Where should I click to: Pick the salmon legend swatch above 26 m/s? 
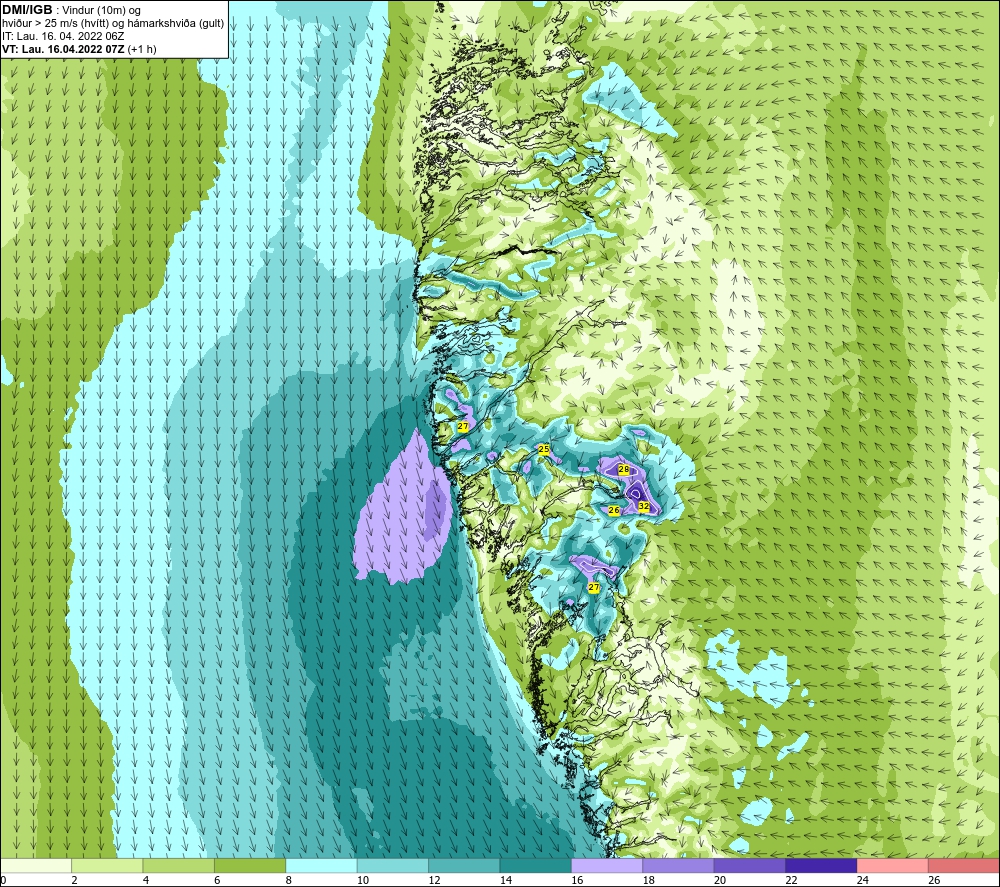coord(964,865)
